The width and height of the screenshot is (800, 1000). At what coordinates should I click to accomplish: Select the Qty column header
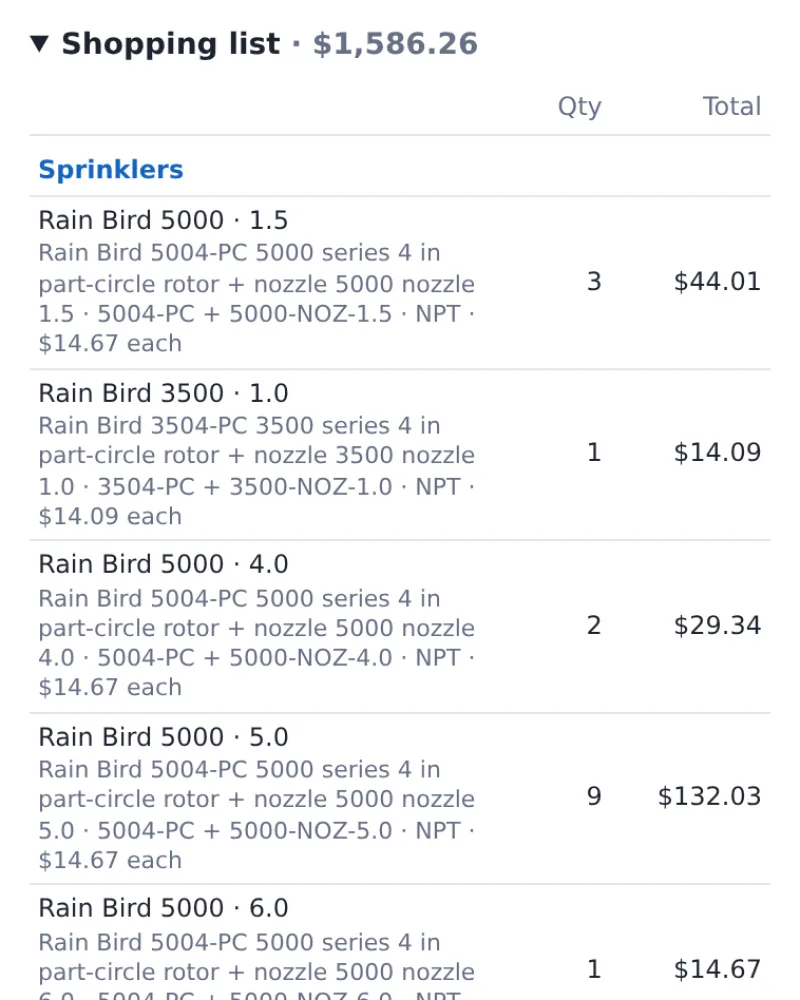coord(579,107)
